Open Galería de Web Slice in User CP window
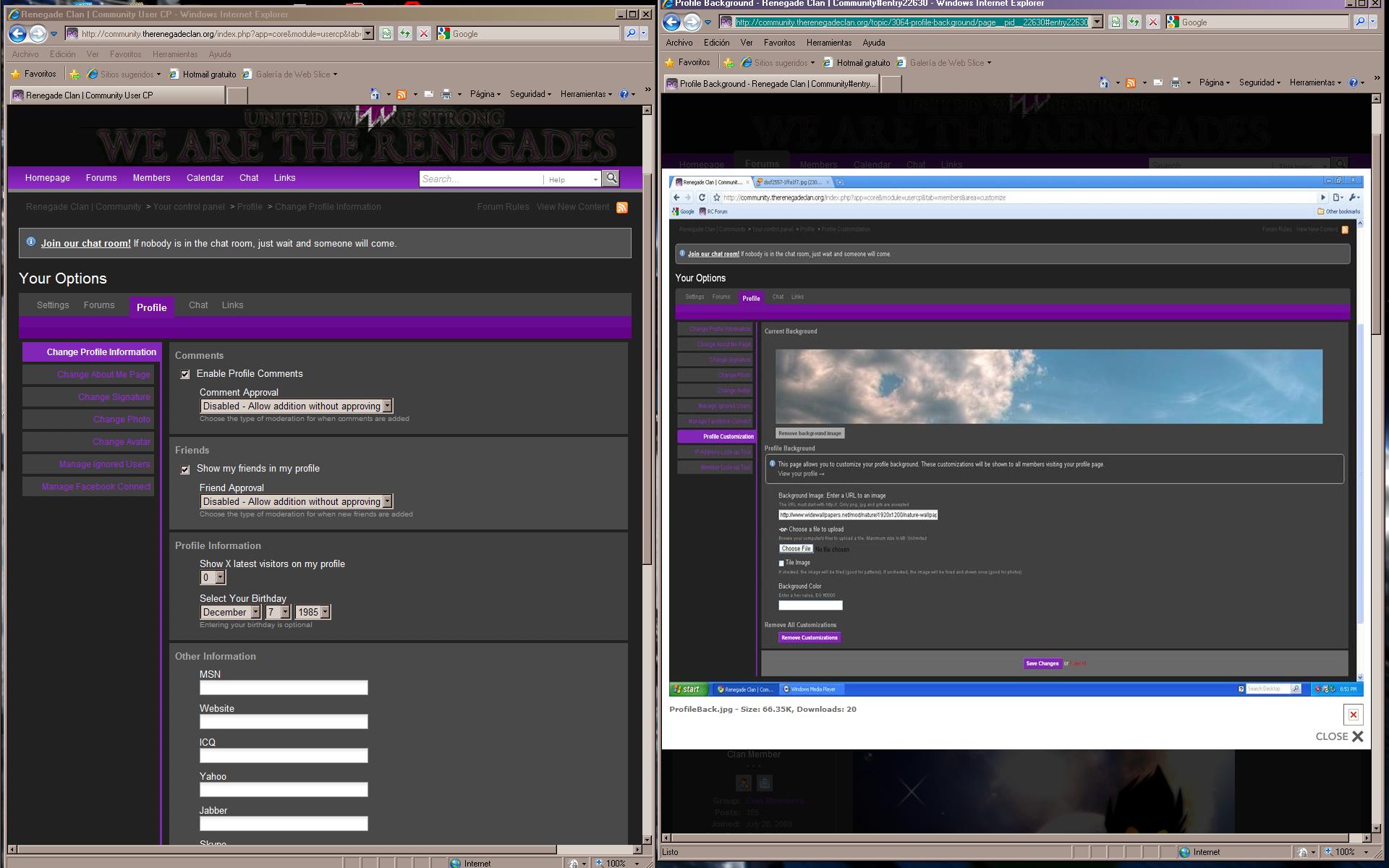1389x868 pixels. [x=289, y=74]
